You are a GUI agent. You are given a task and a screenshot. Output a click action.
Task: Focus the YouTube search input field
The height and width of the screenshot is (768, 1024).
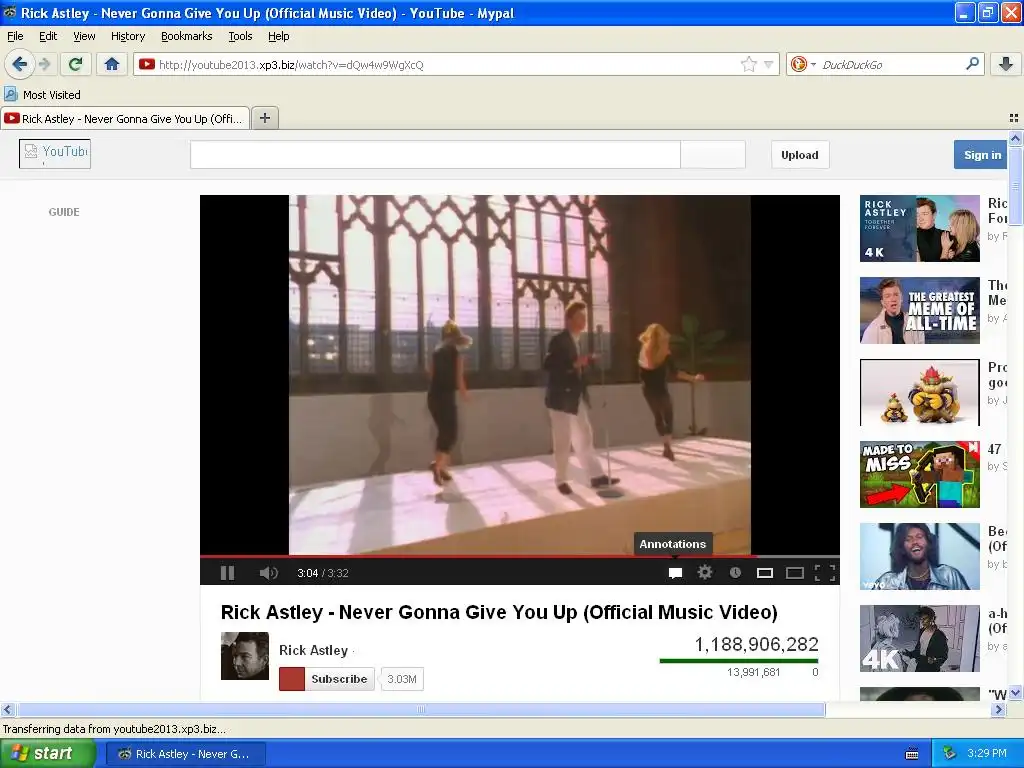(x=435, y=155)
